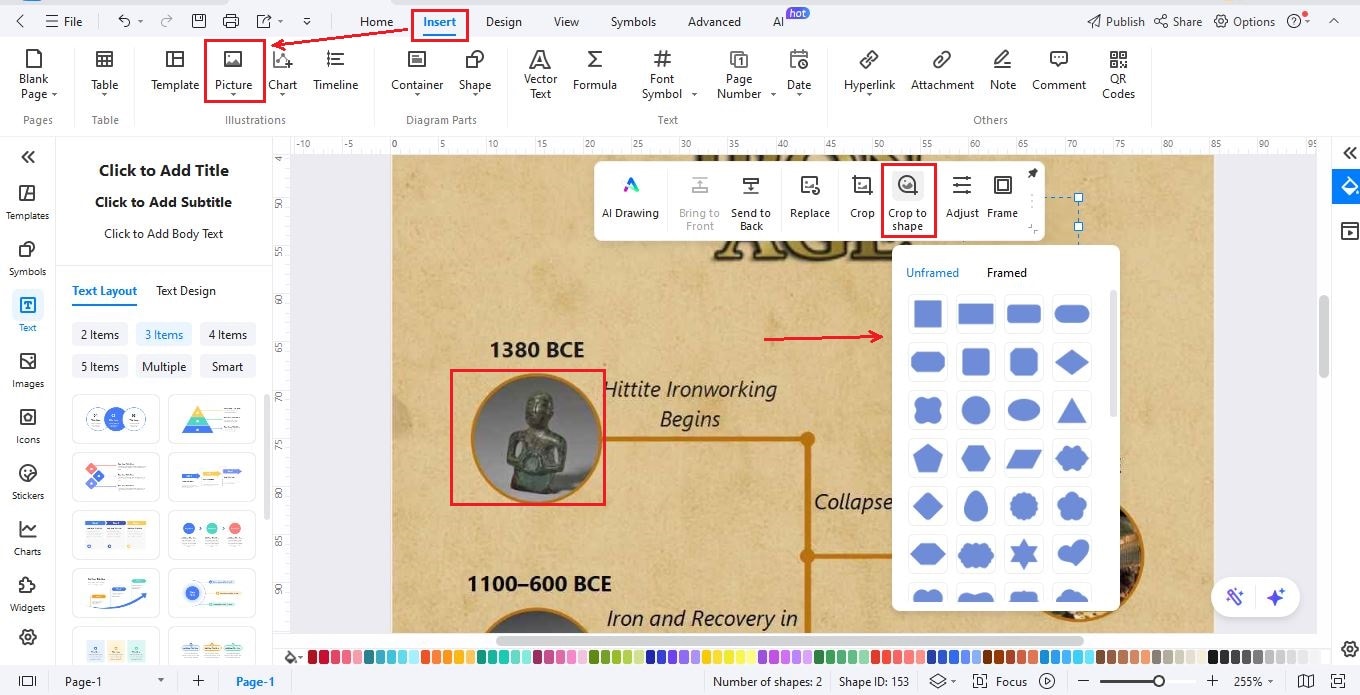This screenshot has width=1360, height=695.
Task: Select the 3 Items text layout filter
Action: tap(163, 334)
